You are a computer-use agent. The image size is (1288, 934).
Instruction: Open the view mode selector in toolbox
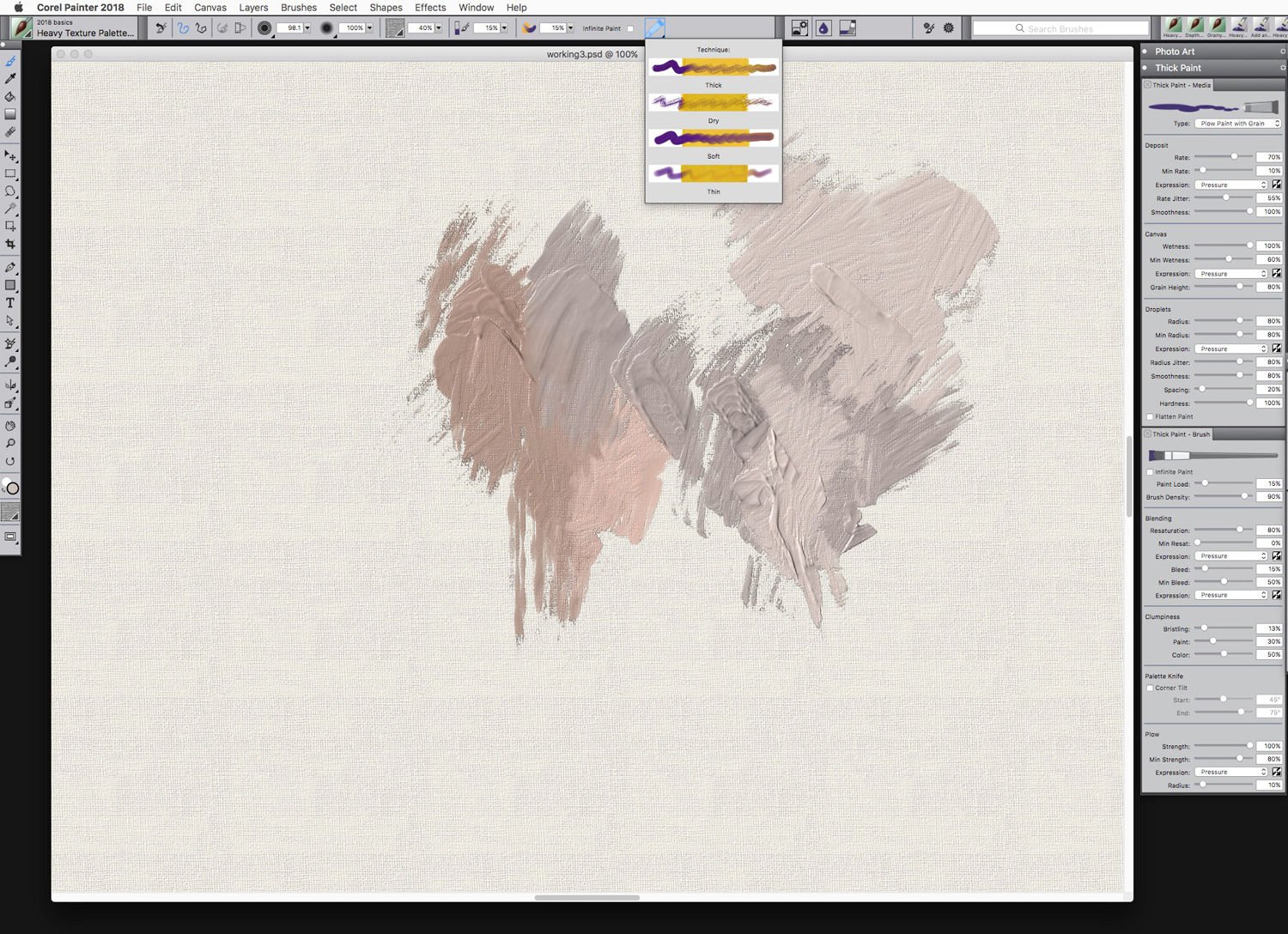pyautogui.click(x=10, y=537)
